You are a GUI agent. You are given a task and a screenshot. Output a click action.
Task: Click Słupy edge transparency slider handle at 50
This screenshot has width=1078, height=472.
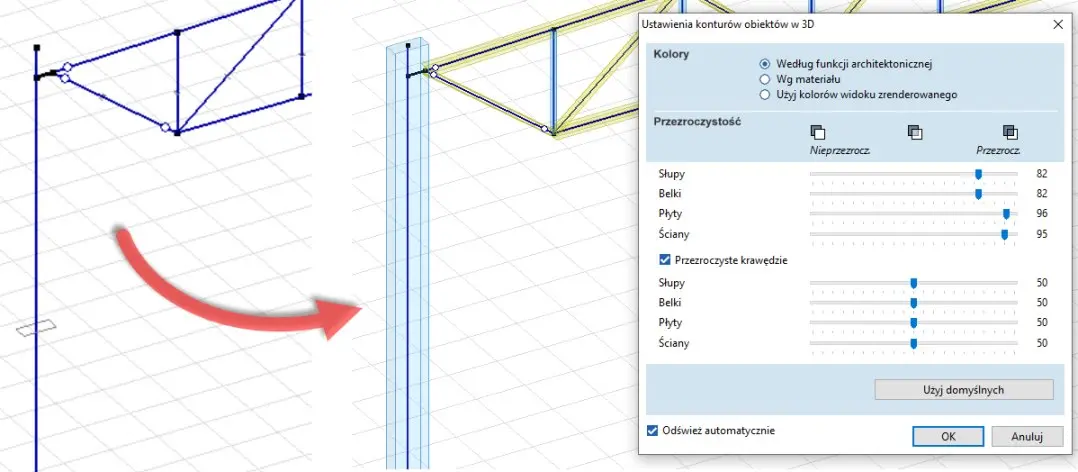pyautogui.click(x=913, y=283)
